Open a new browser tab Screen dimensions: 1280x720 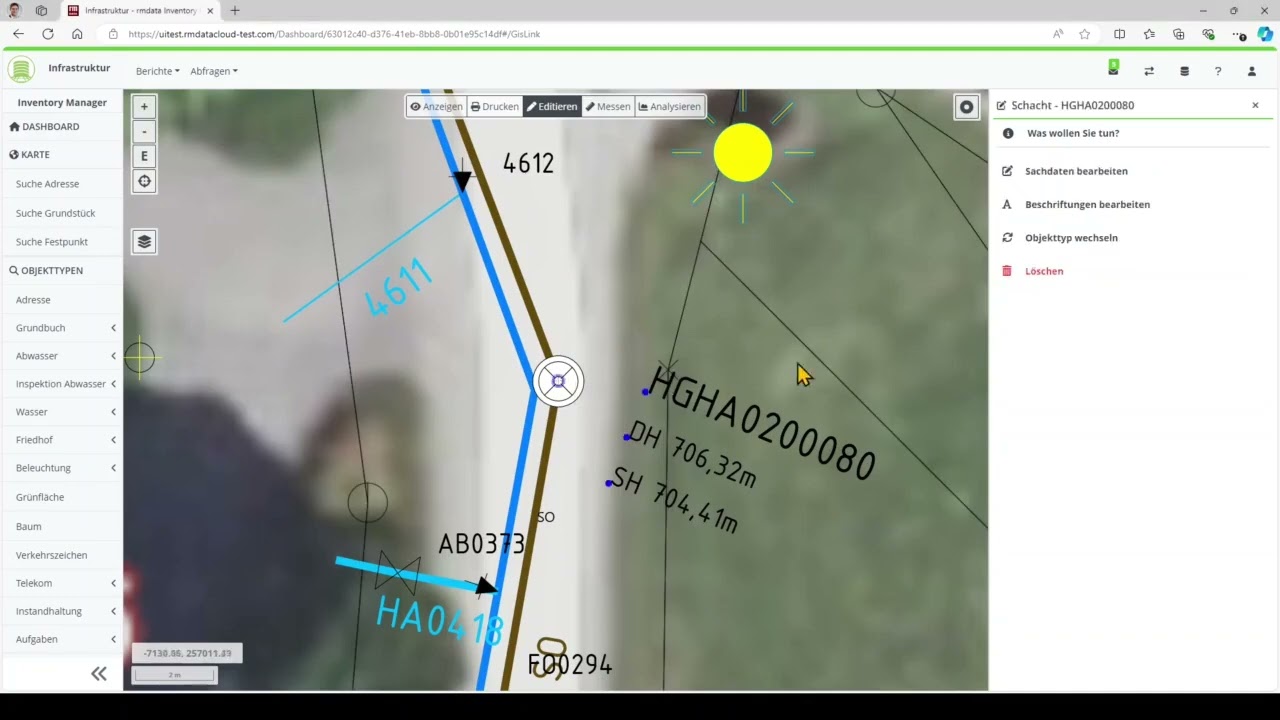coord(235,10)
